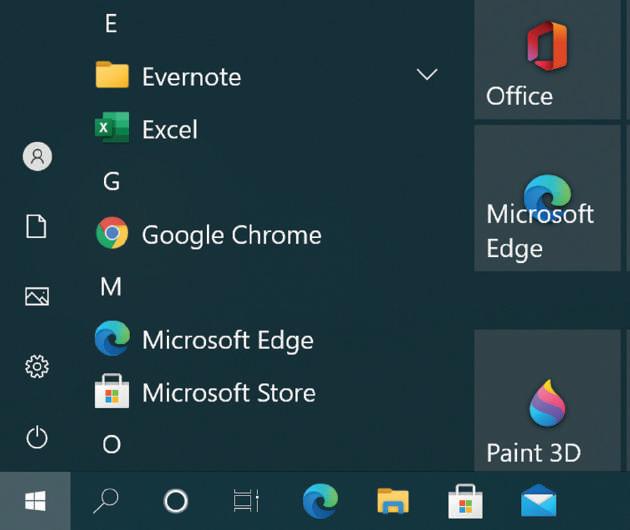
Task: Click the letter O section header
Action: [111, 444]
